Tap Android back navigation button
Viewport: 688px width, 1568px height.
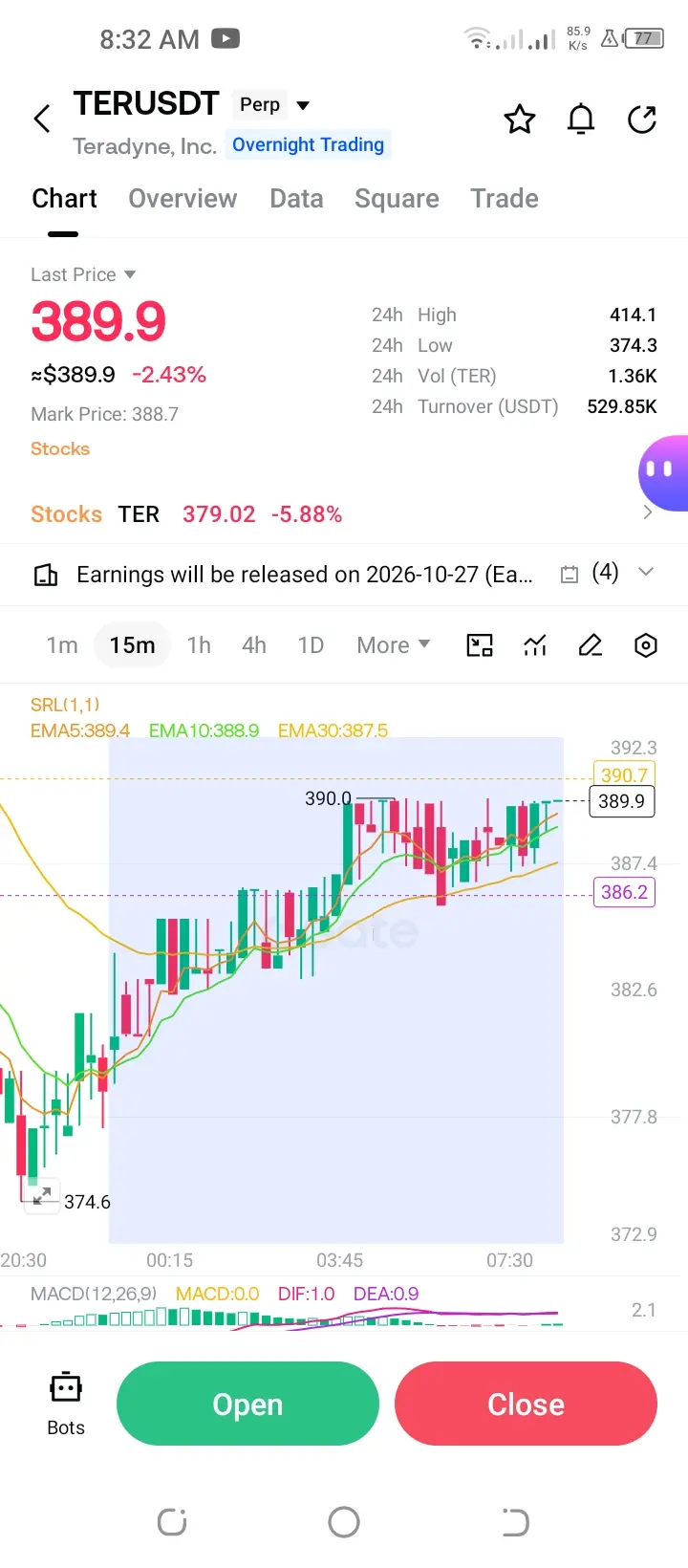[x=515, y=1521]
